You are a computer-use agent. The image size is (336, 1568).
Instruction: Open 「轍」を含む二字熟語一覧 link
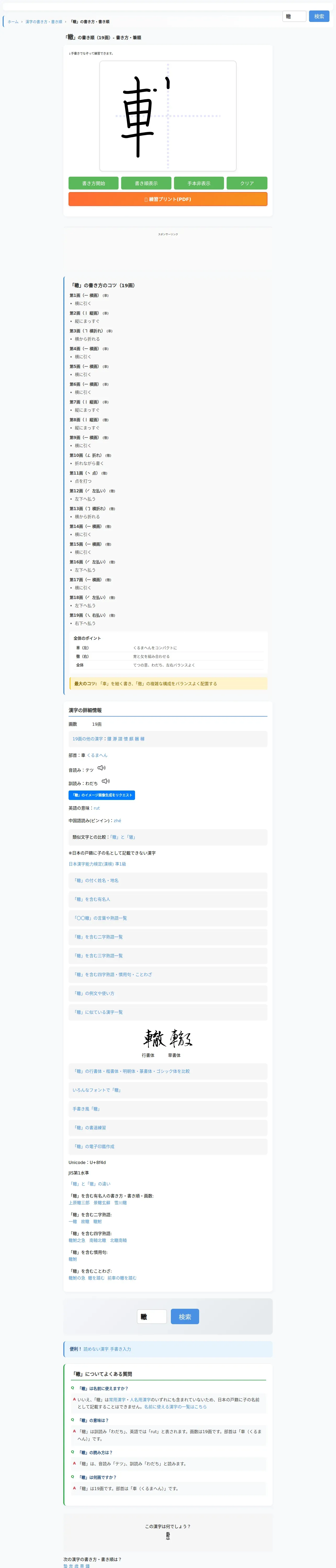(98, 937)
